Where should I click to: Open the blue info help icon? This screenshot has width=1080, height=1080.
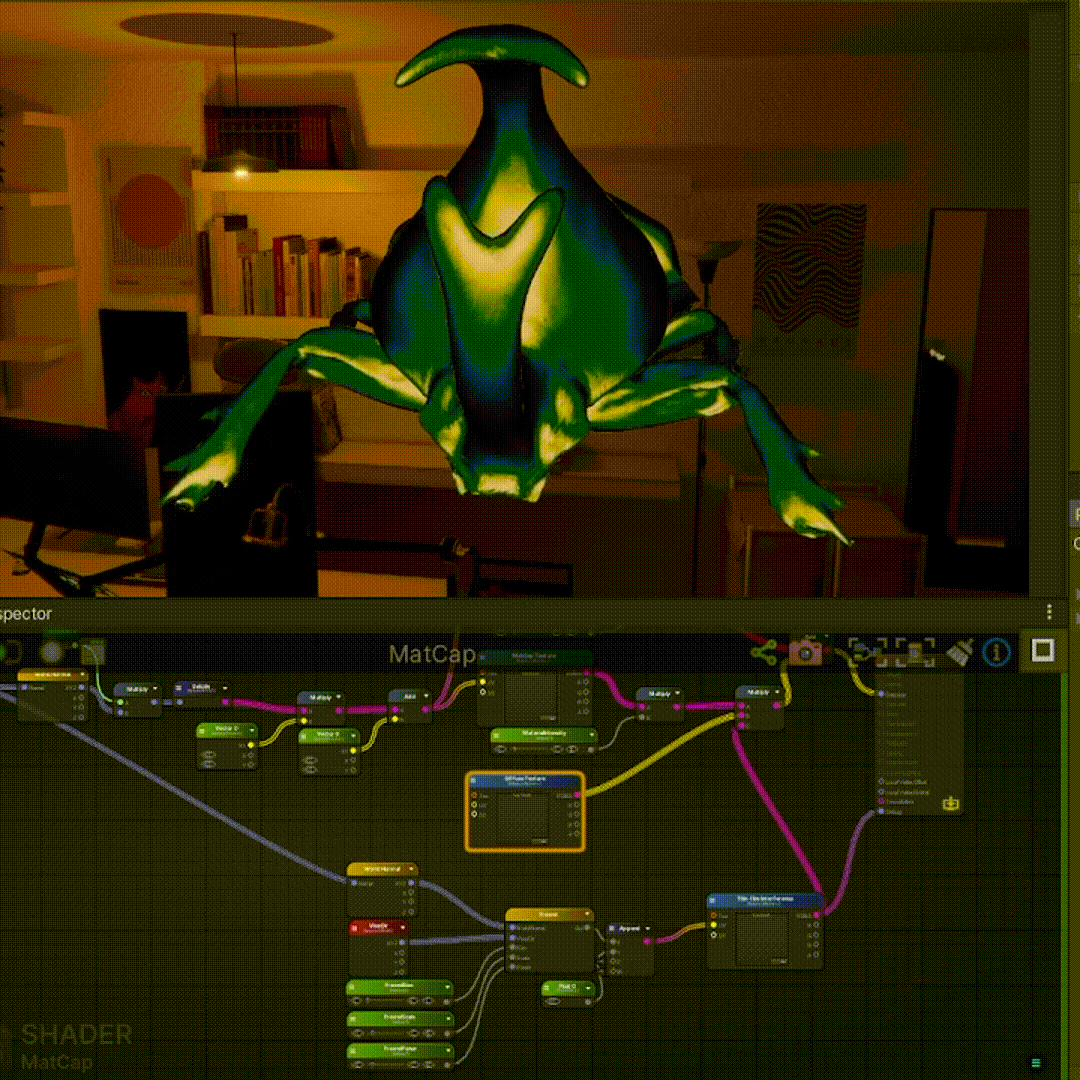point(996,652)
